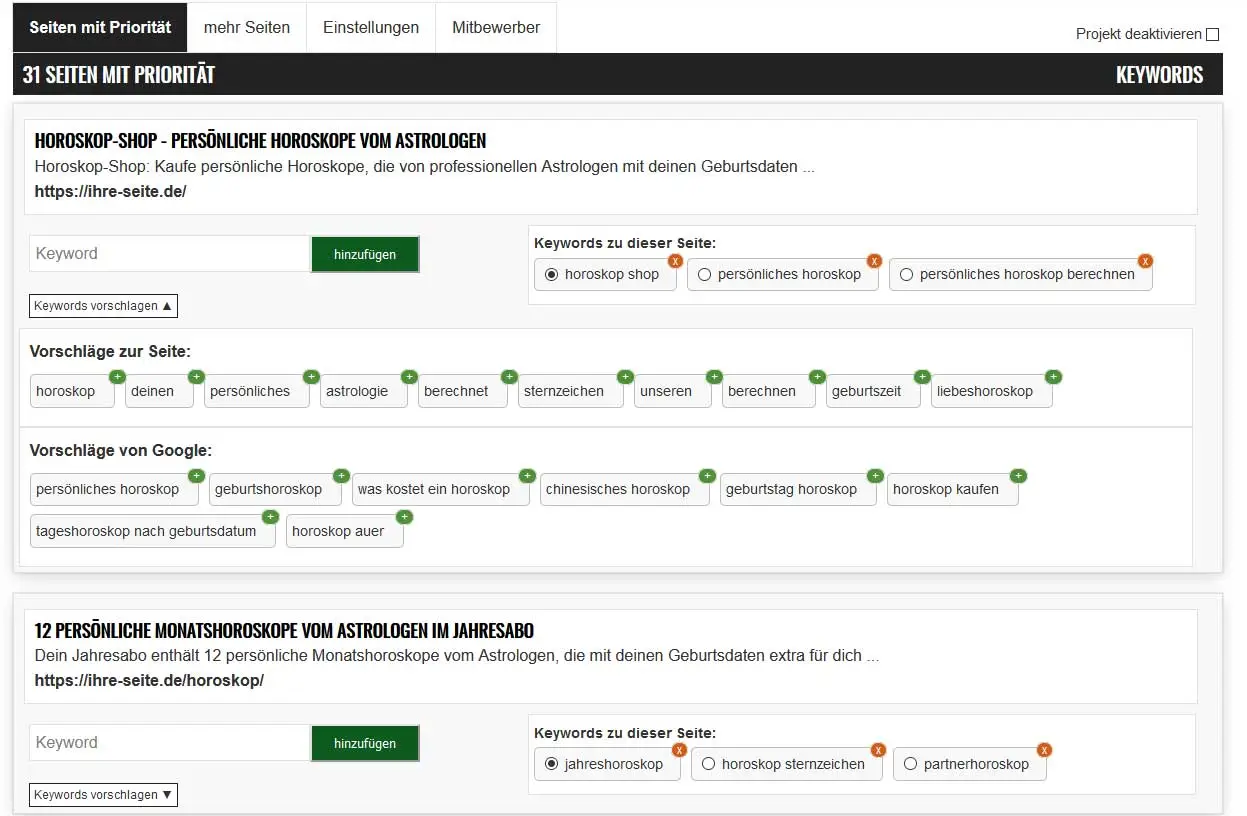Click the Keyword input field for Monatshoroskope page
The height and width of the screenshot is (816, 1247).
169,743
